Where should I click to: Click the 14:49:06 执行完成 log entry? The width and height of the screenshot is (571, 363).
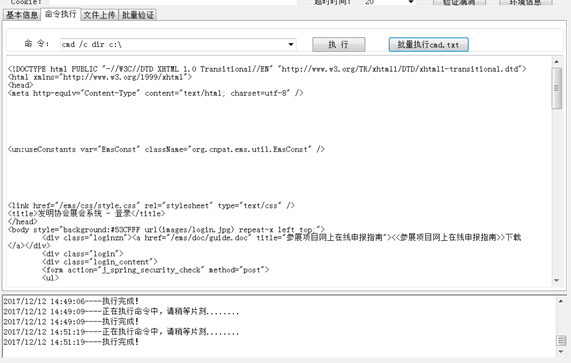click(71, 301)
